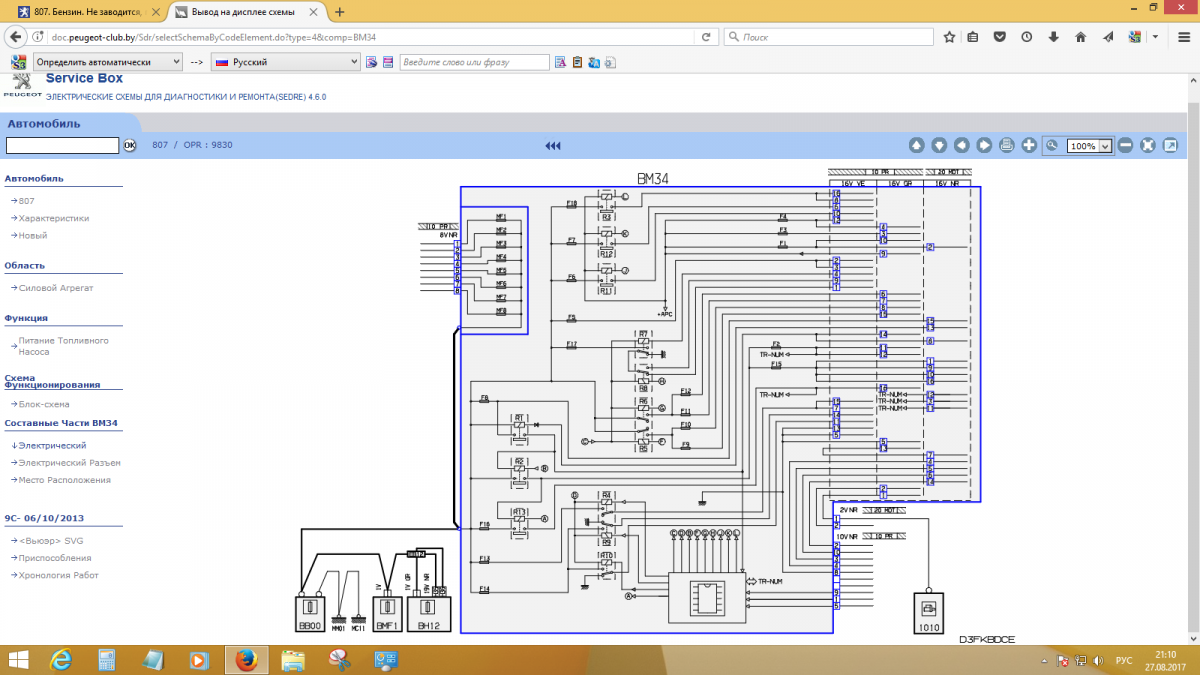Screen dimensions: 1200x675
Task: Switch keyboard layout via РУС tray indicator
Action: point(1122,660)
